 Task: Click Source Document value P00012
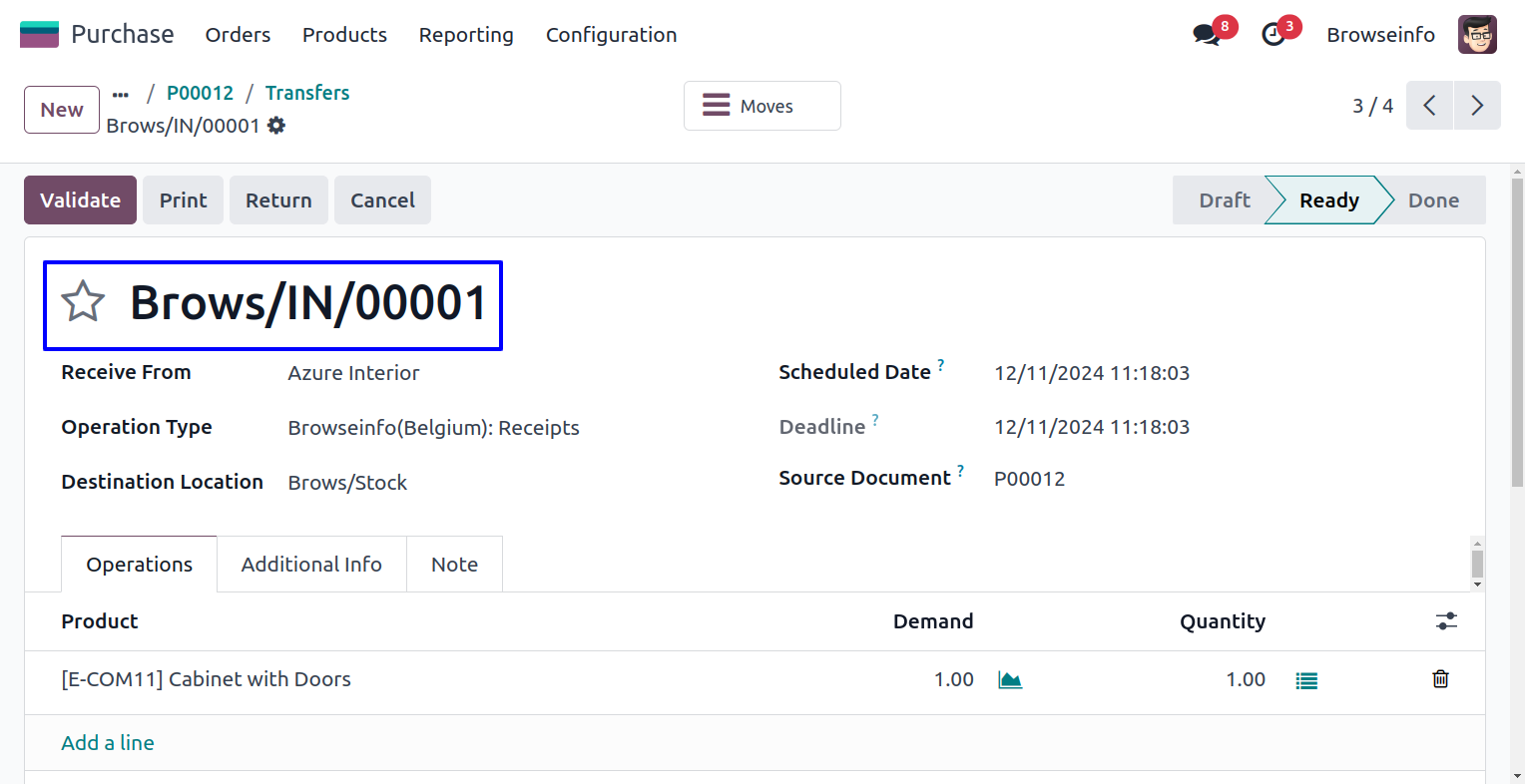click(1029, 479)
